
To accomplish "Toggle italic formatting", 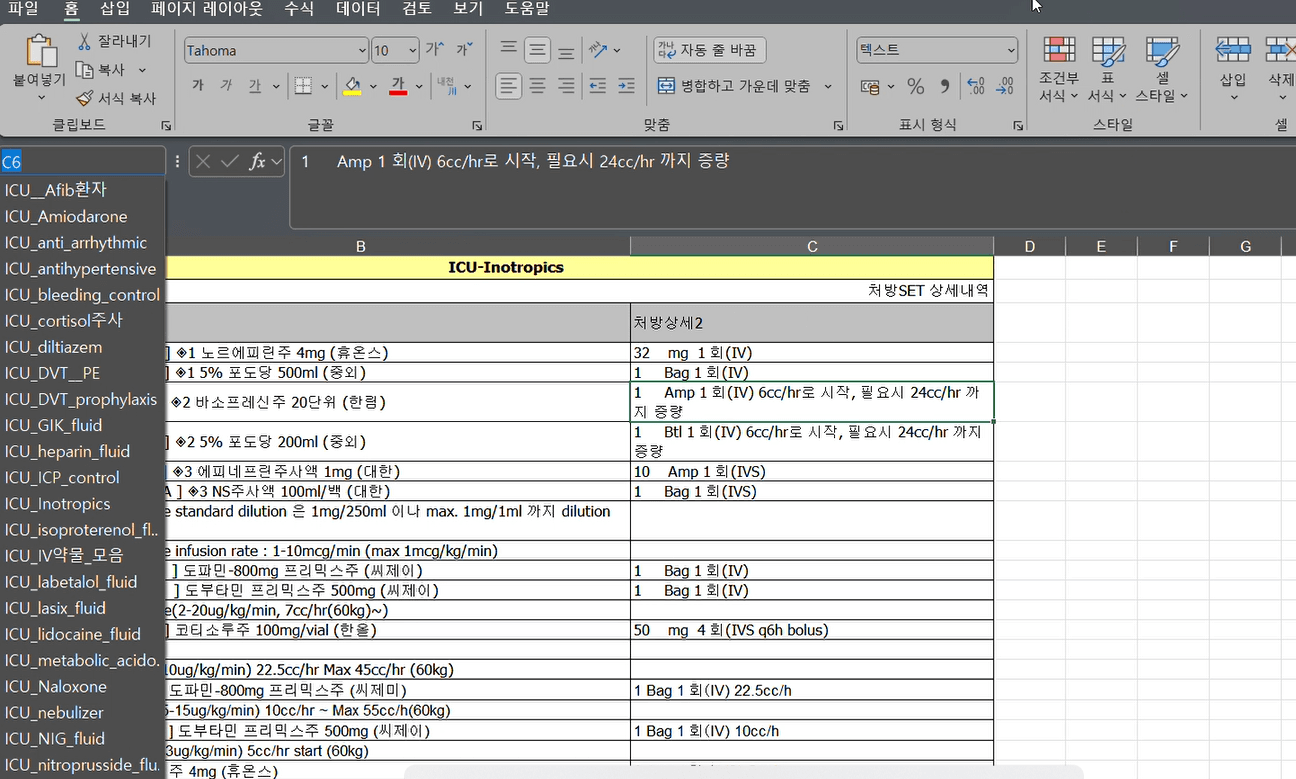I will pos(226,87).
